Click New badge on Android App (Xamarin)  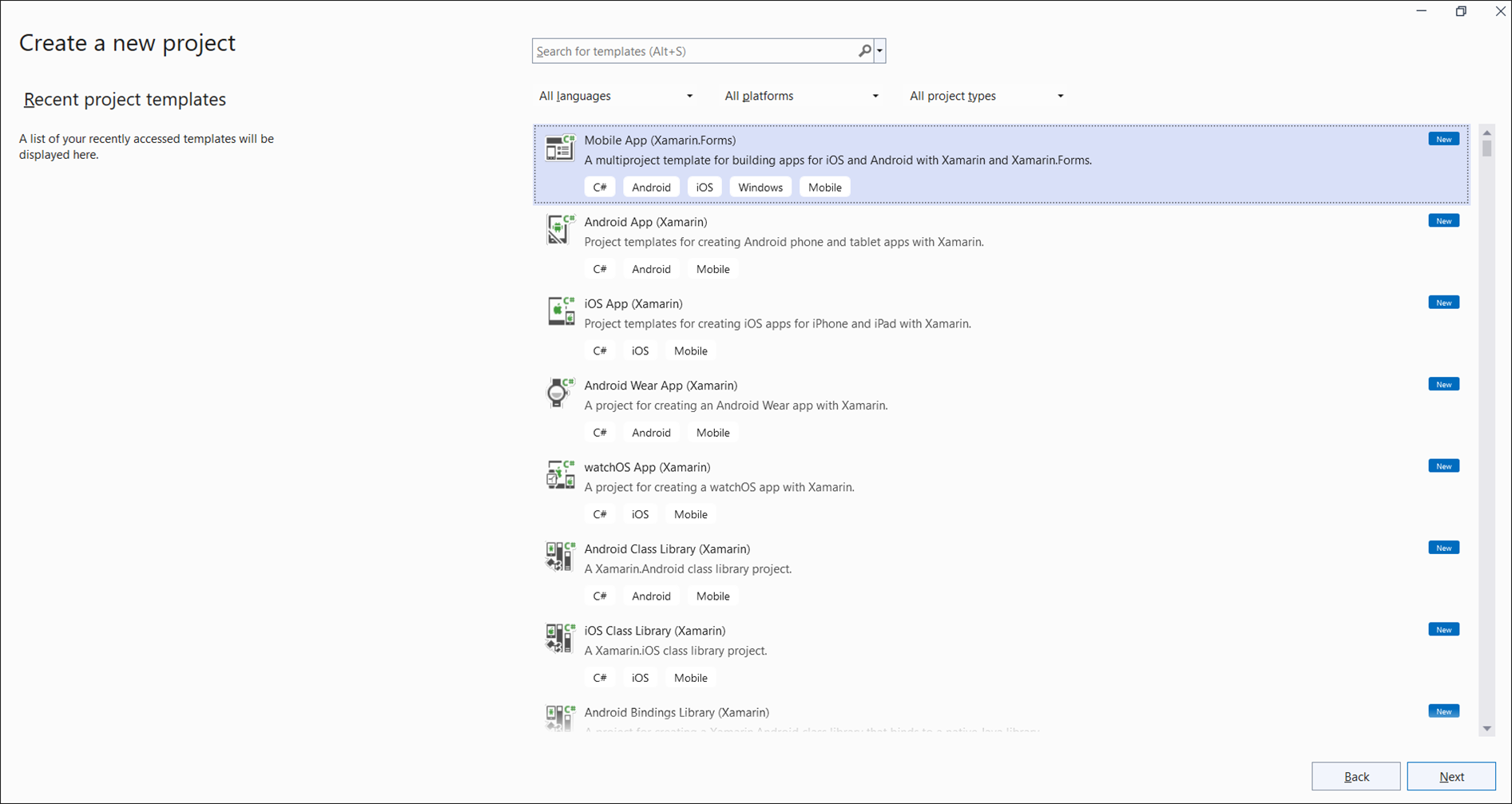click(1443, 220)
